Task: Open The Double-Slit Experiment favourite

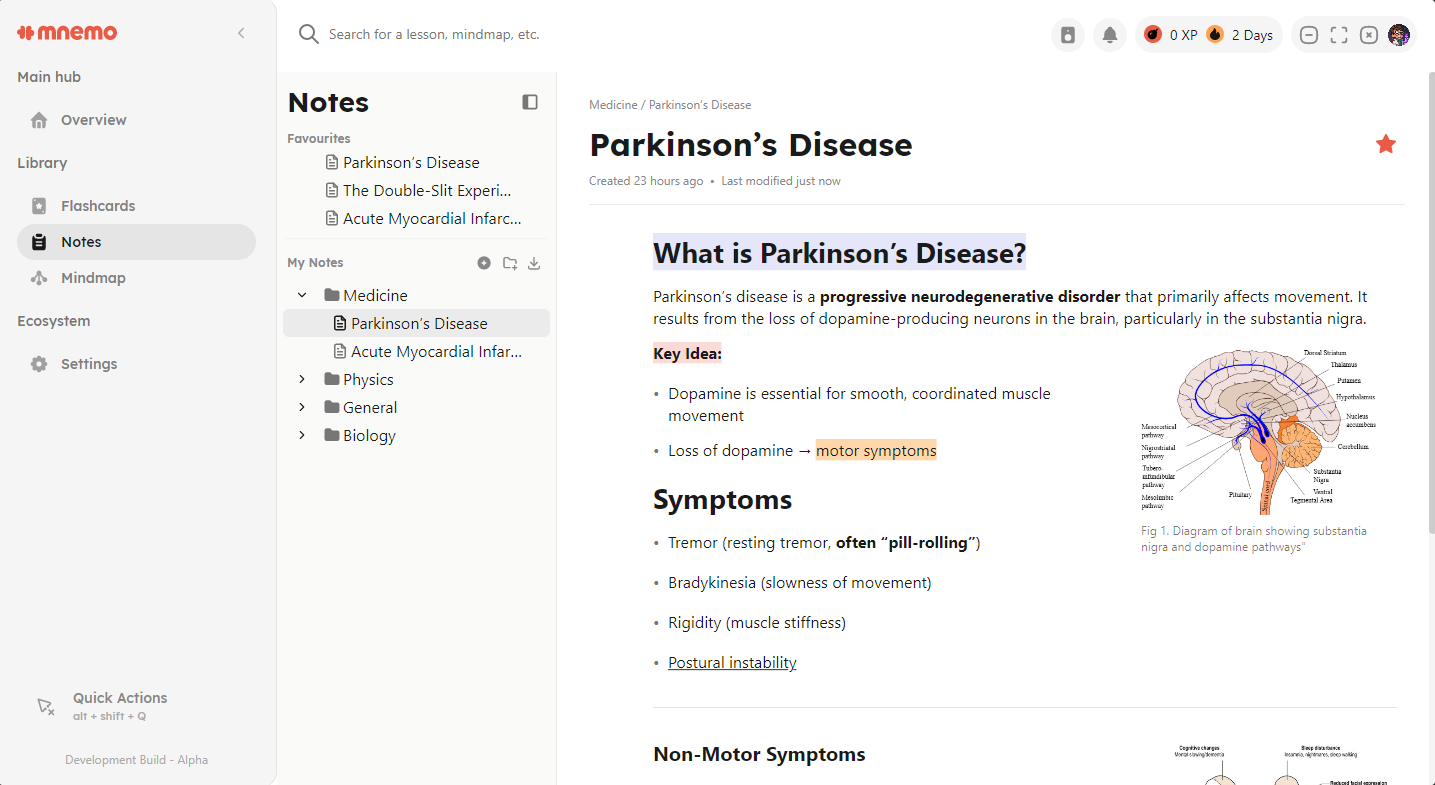Action: [x=427, y=190]
